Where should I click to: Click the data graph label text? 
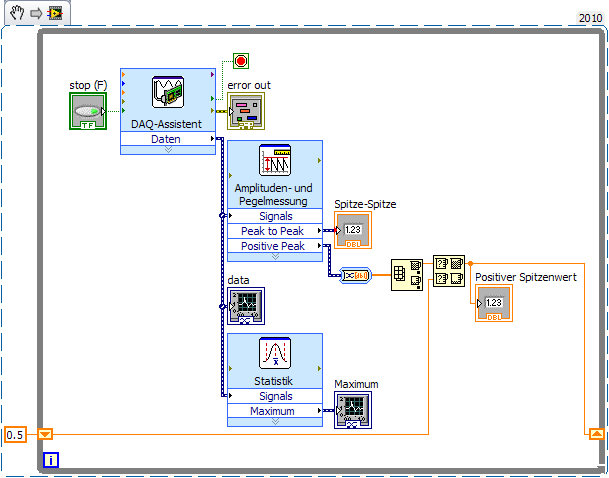[238, 280]
